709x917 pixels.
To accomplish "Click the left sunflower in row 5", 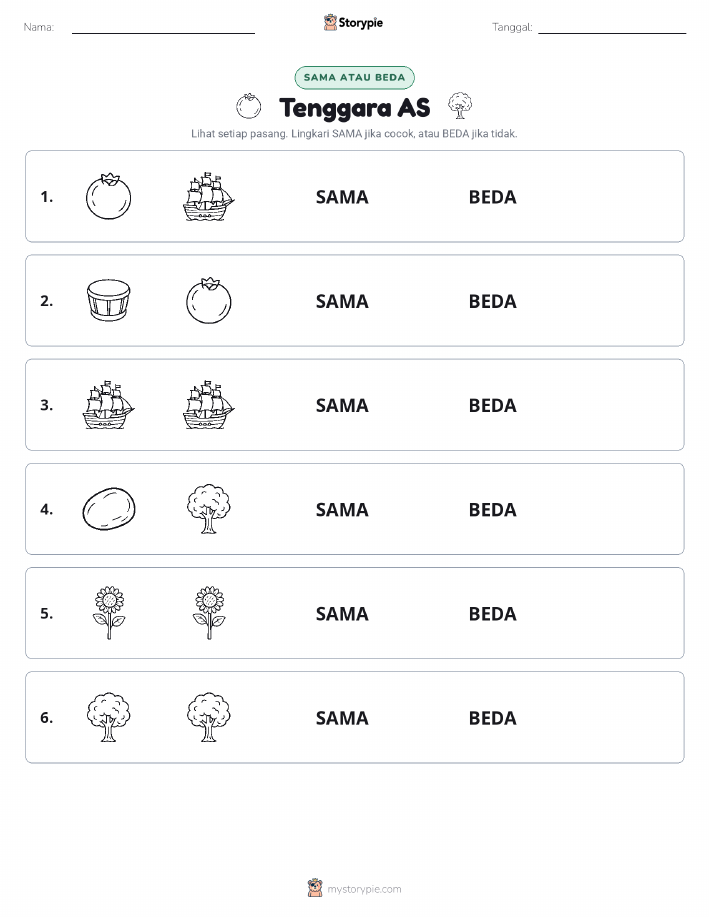I will coord(109,613).
